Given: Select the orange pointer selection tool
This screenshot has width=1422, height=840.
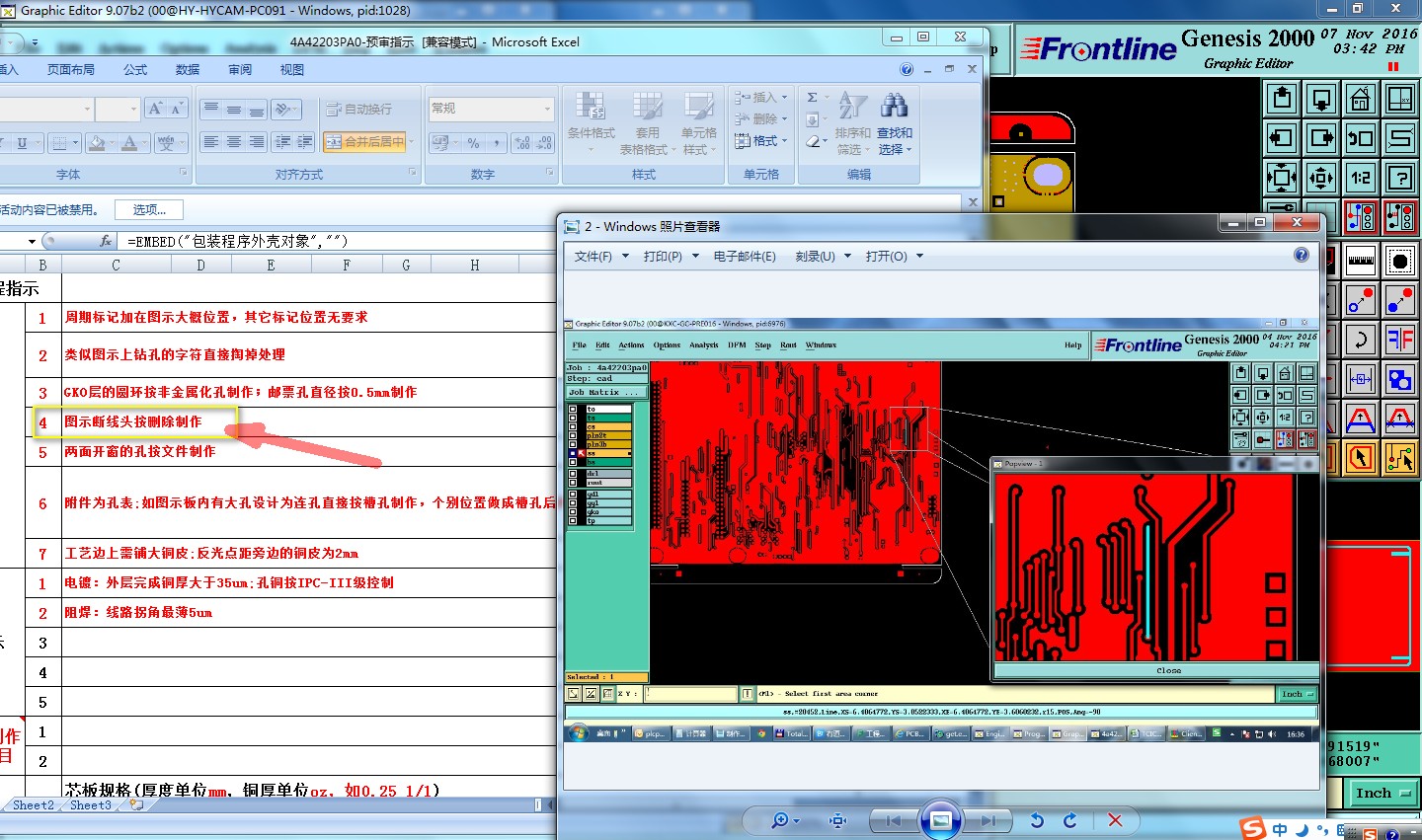Looking at the screenshot, I should point(1361,458).
